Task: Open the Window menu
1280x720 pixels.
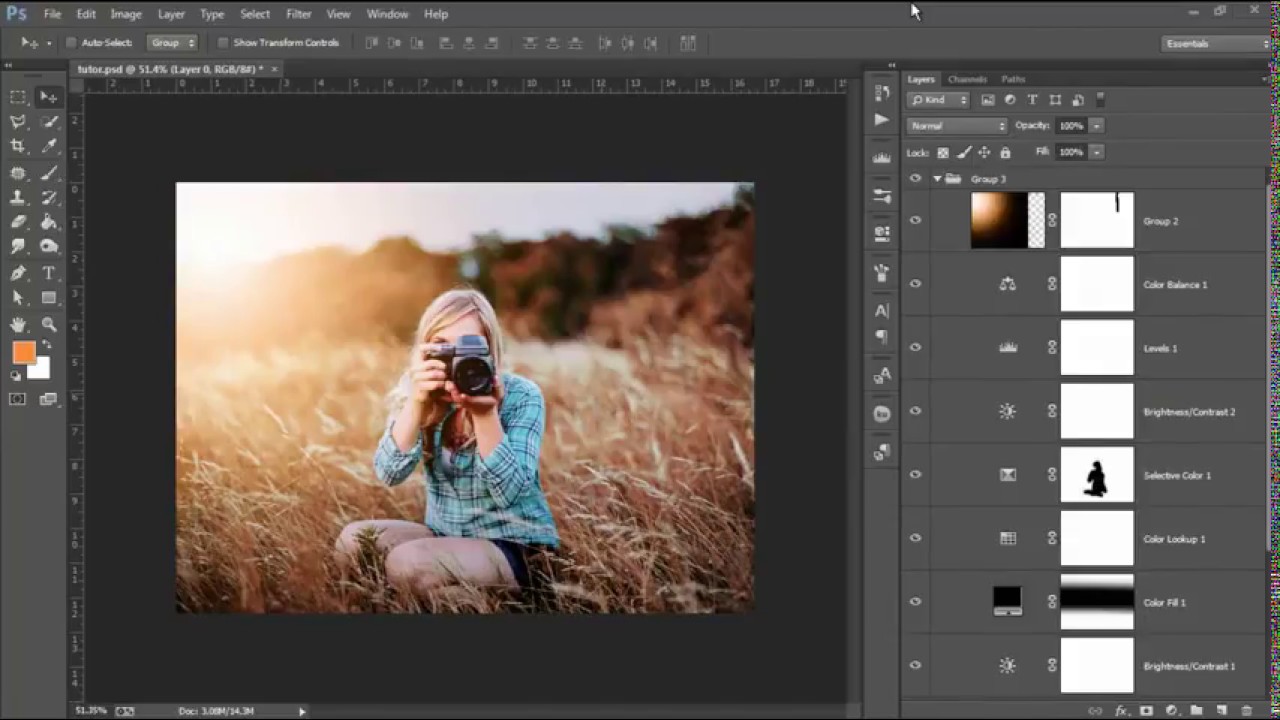Action: 387,14
